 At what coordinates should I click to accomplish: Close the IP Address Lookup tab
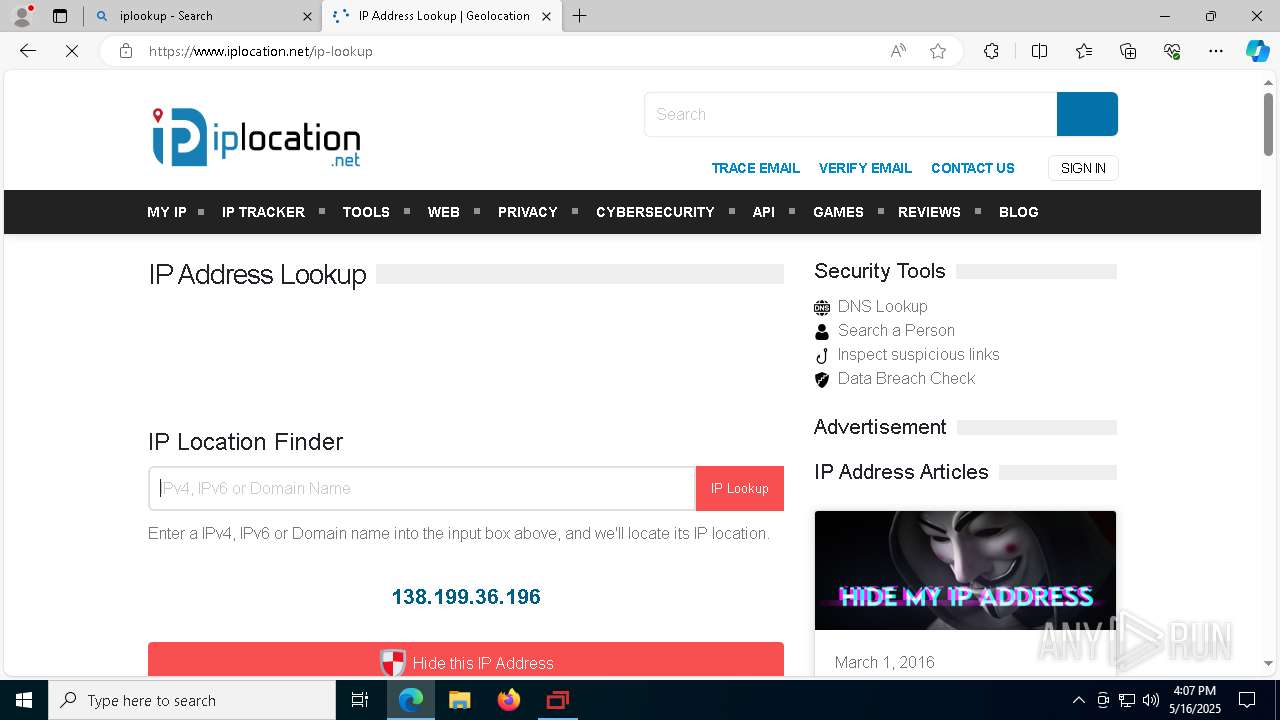pyautogui.click(x=546, y=16)
